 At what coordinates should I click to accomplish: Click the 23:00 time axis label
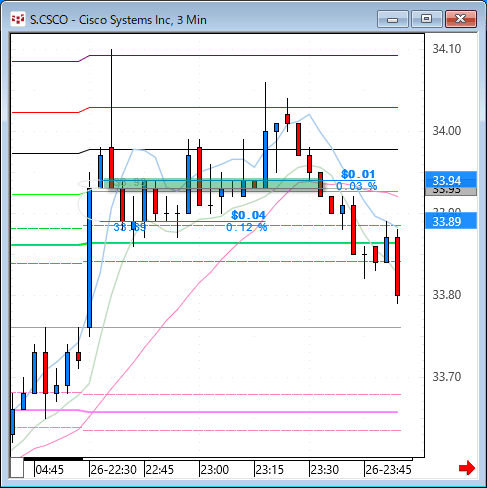click(x=215, y=470)
